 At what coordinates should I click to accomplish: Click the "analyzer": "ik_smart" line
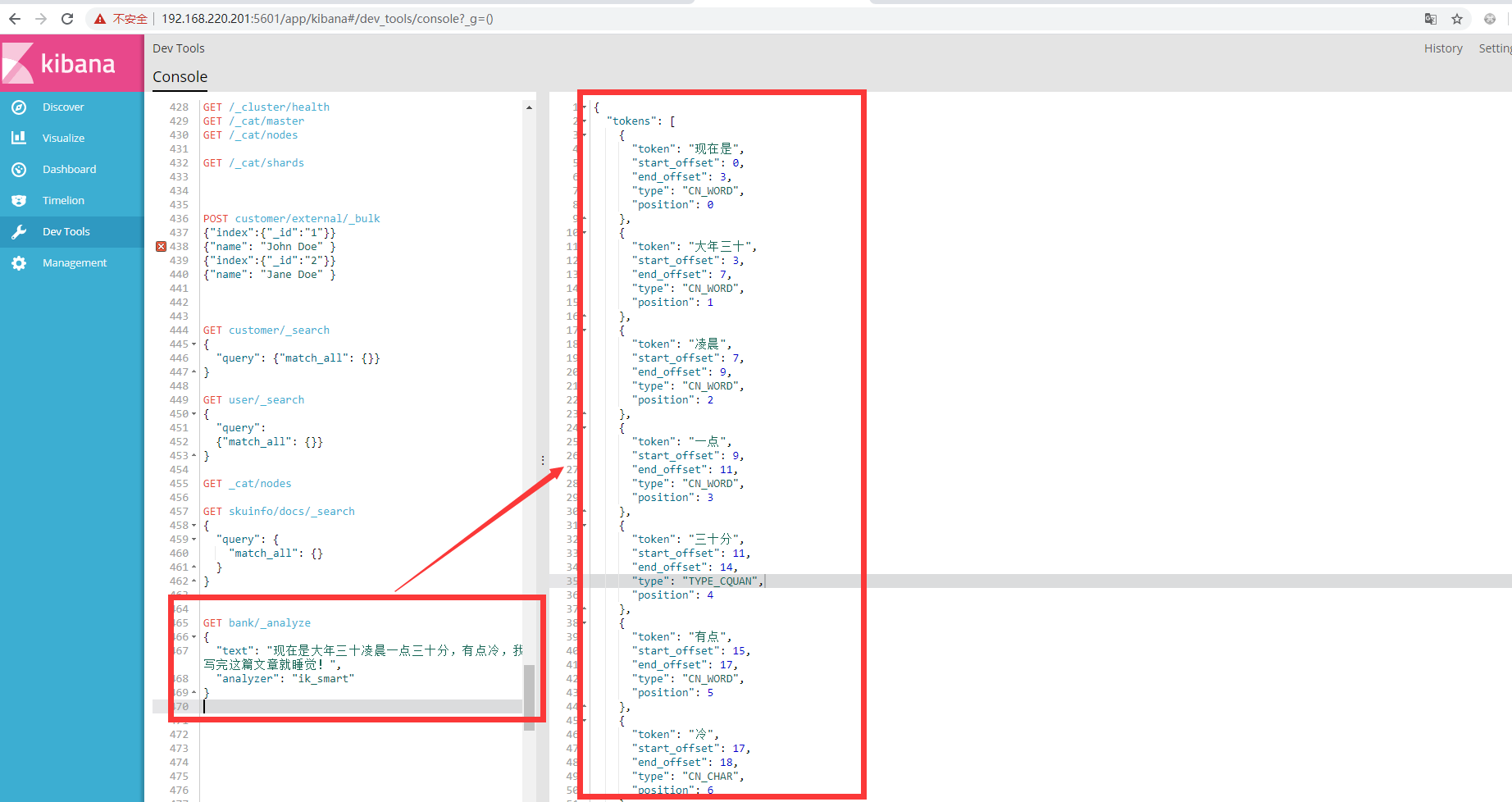[285, 679]
